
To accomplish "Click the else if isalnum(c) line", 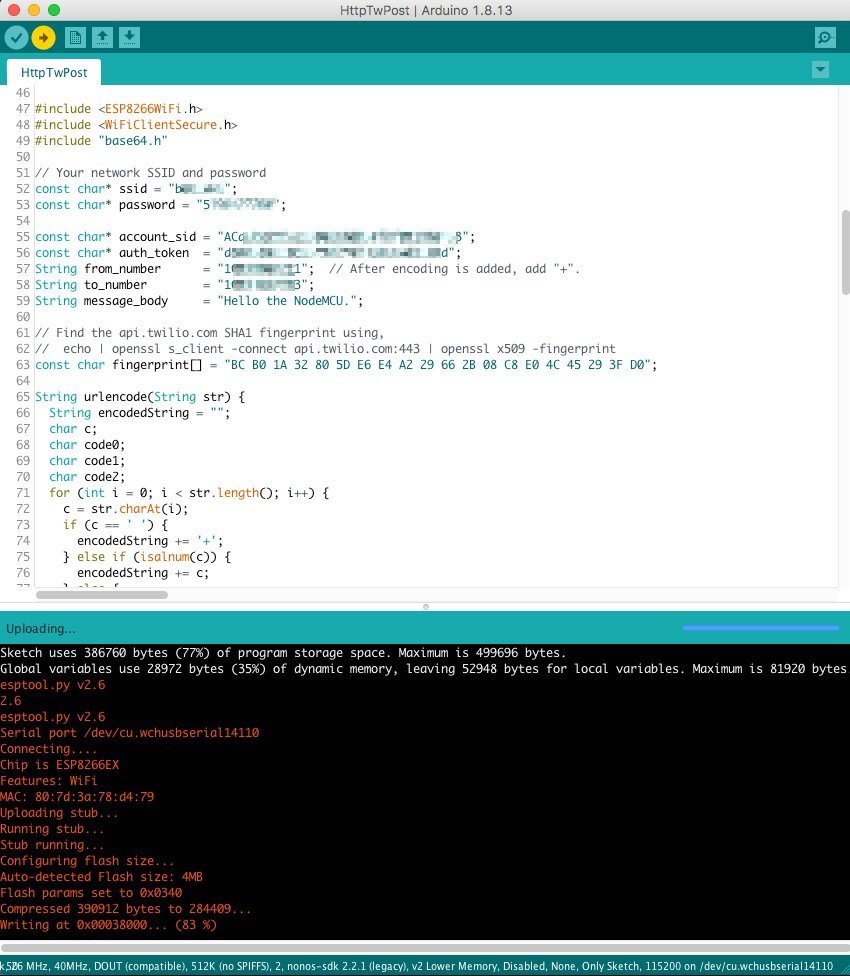I will click(x=147, y=556).
